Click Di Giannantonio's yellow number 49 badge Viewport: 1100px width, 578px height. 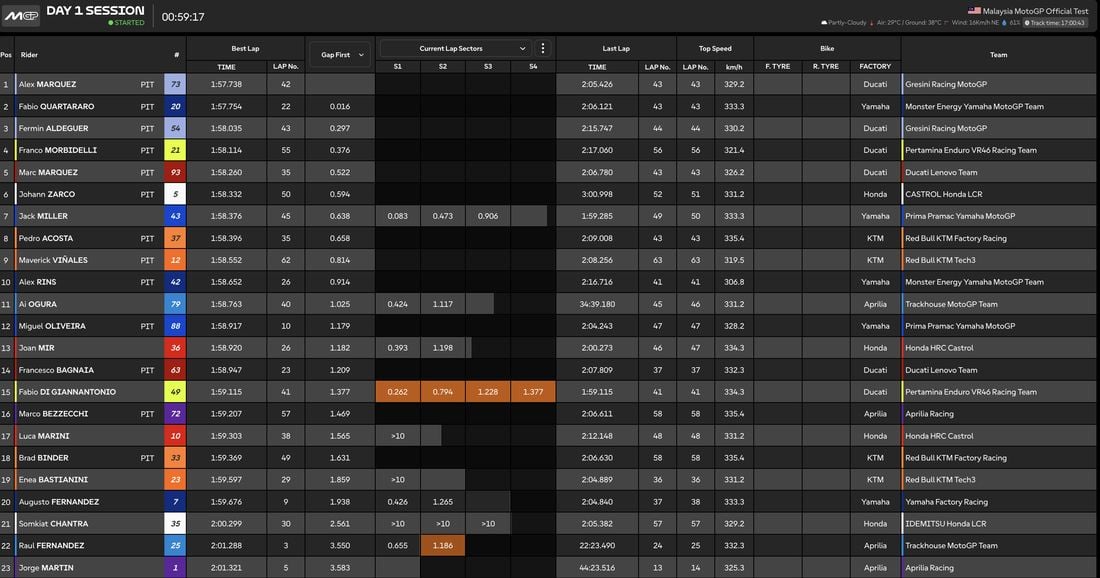tap(175, 392)
